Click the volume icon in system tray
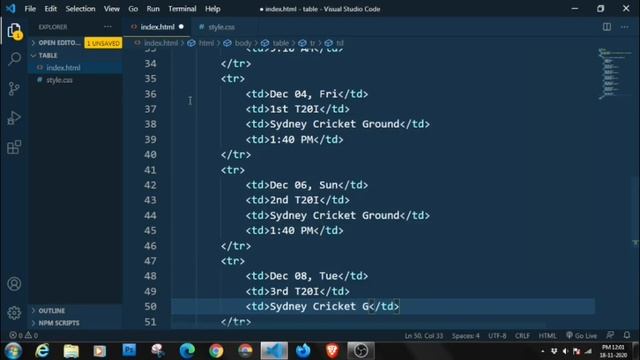 pyautogui.click(x=565, y=351)
